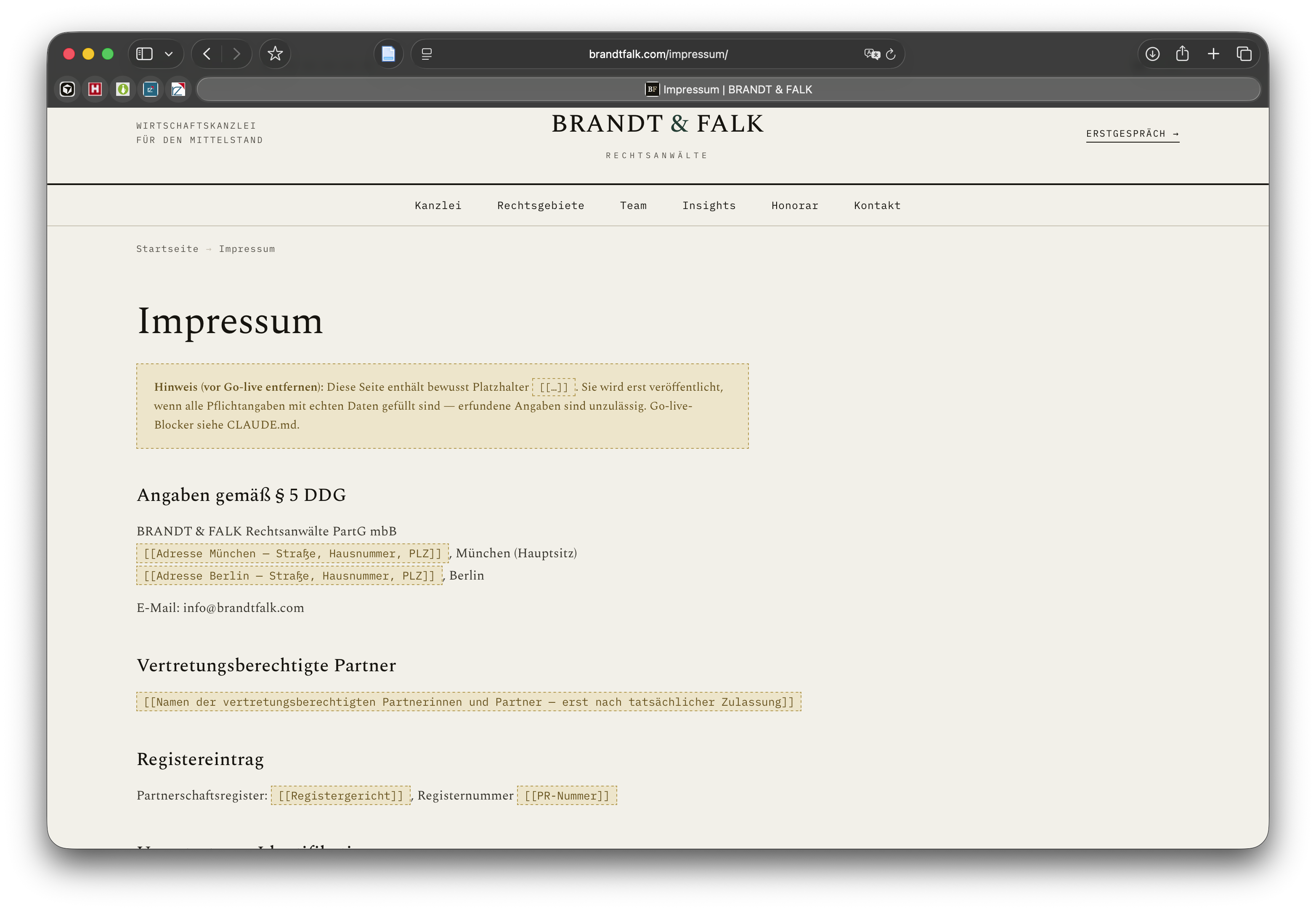Image resolution: width=1316 pixels, height=911 pixels.
Task: Click the [[PR-Nummer]] placeholder
Action: [x=567, y=796]
